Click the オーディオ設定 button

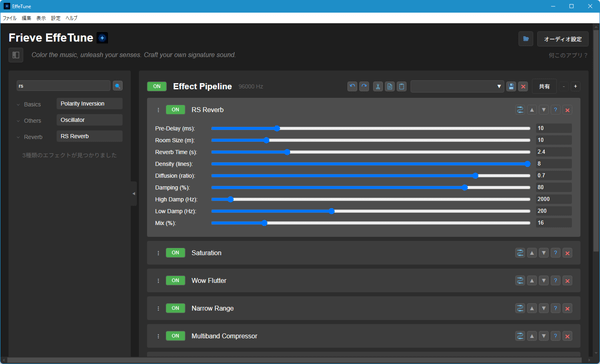[x=562, y=39]
